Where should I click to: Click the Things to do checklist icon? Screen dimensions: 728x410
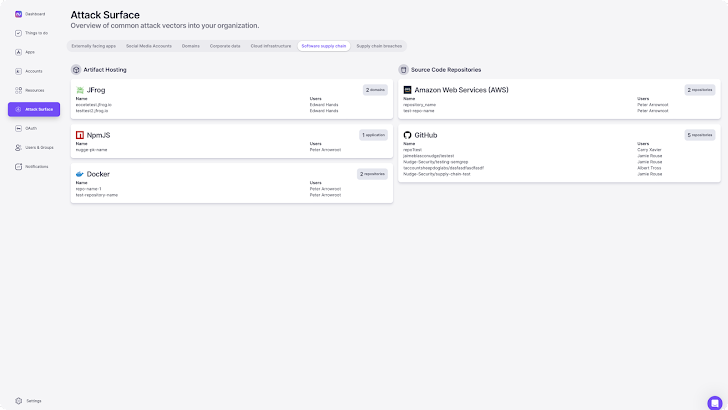(x=18, y=33)
